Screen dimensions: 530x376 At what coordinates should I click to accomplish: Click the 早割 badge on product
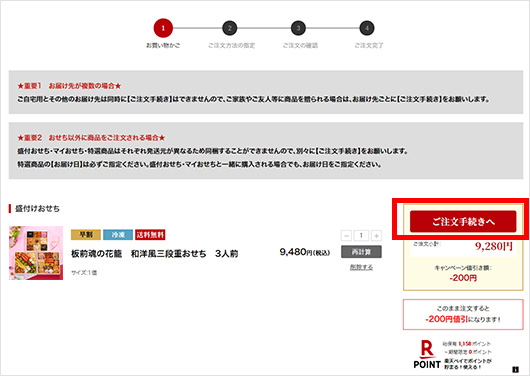86,235
